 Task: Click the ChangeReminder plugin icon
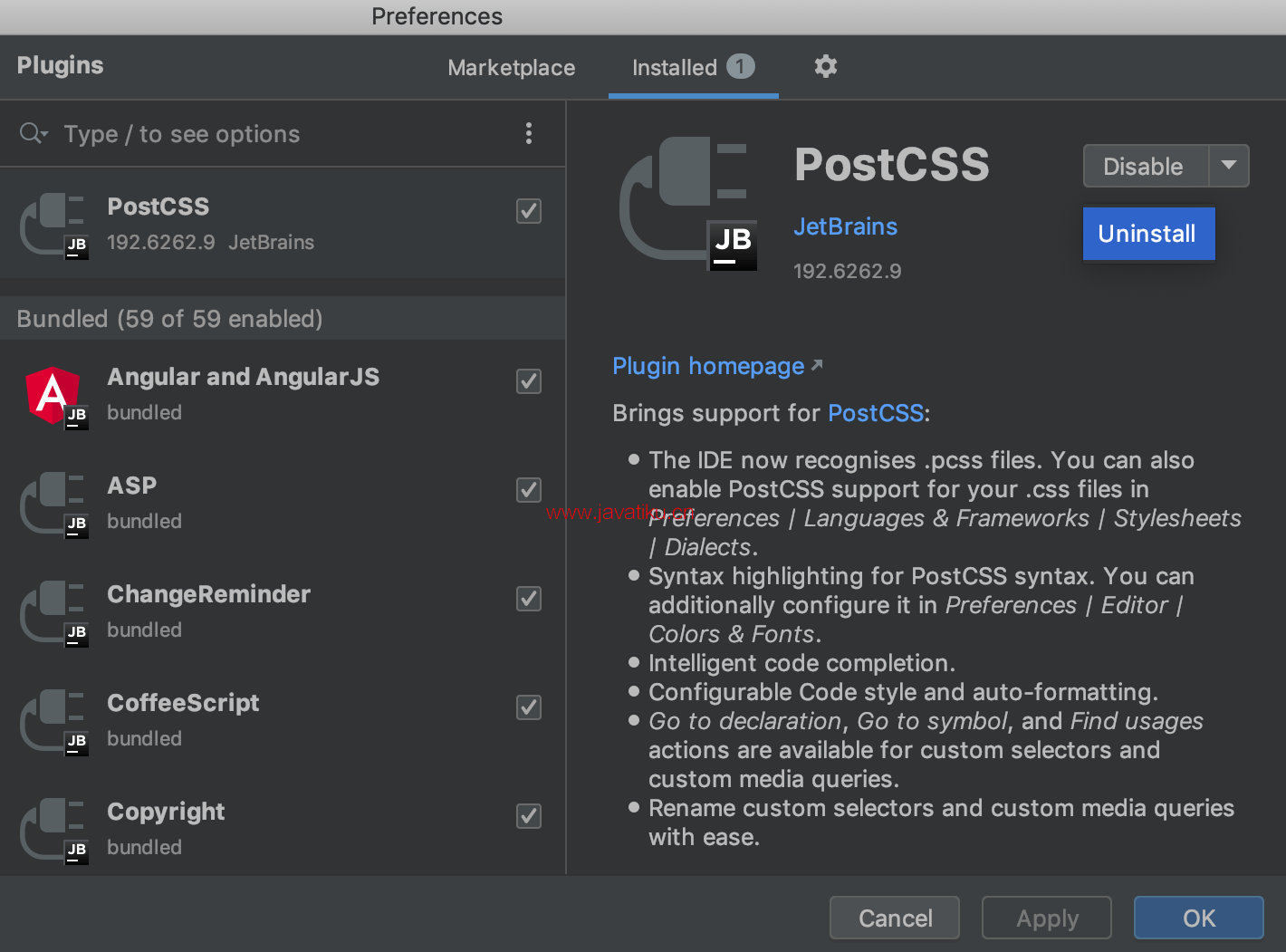(54, 613)
